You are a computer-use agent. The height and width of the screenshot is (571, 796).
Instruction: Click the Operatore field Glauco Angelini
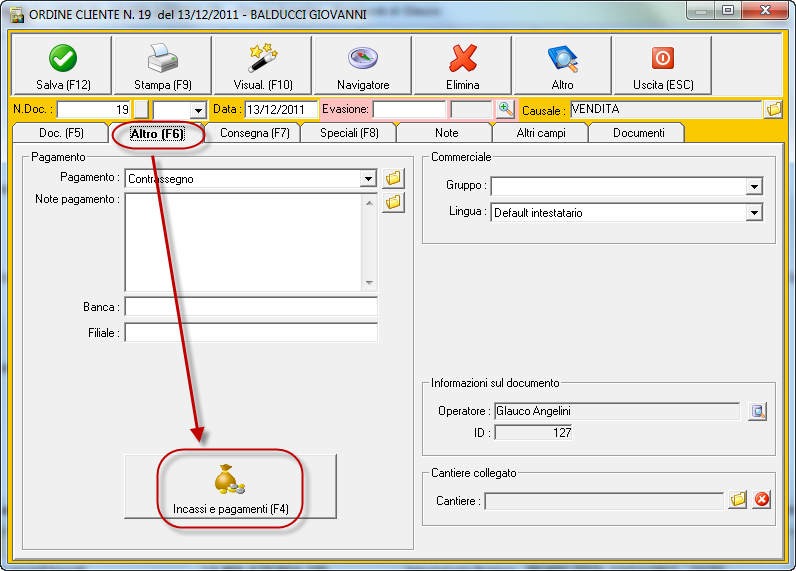[617, 411]
